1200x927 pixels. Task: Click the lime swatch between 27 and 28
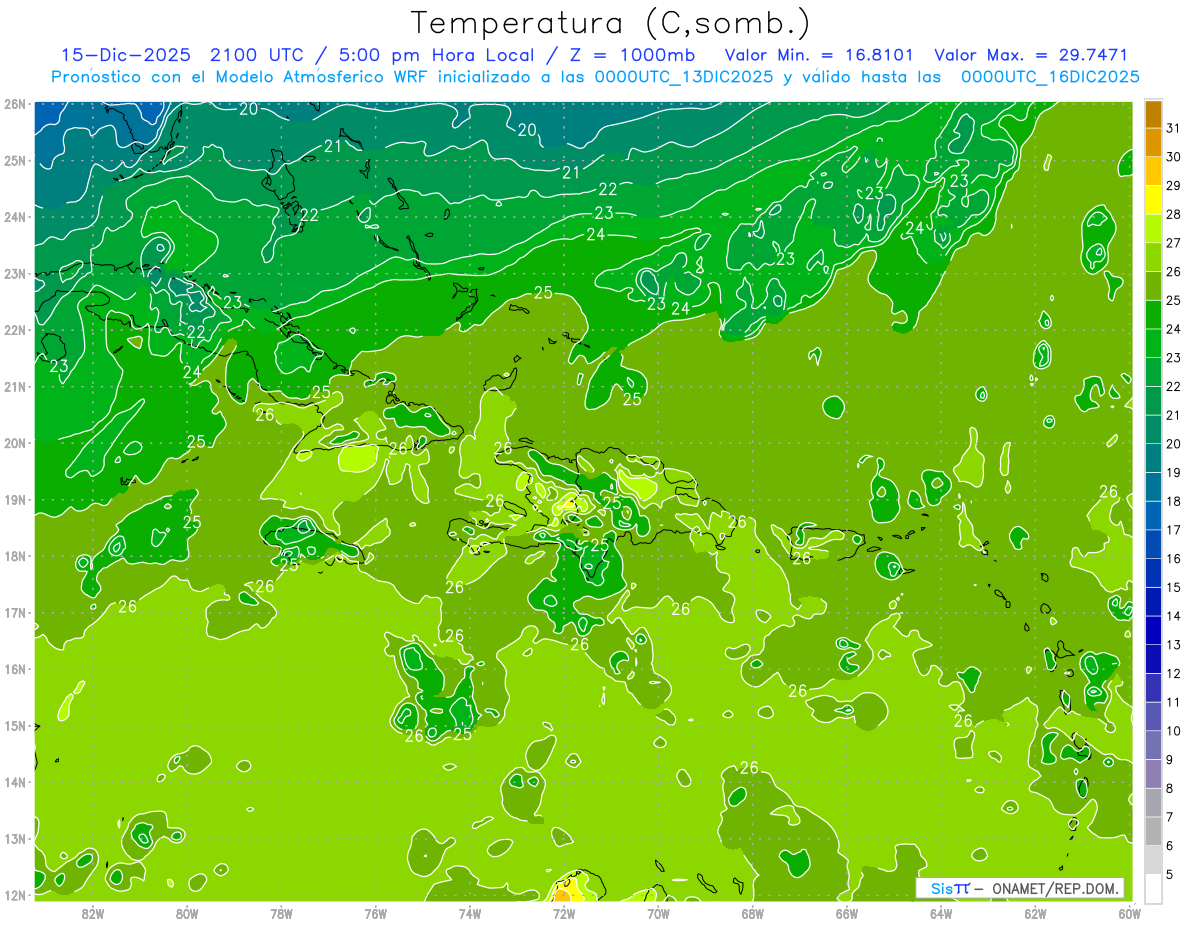tap(1153, 229)
